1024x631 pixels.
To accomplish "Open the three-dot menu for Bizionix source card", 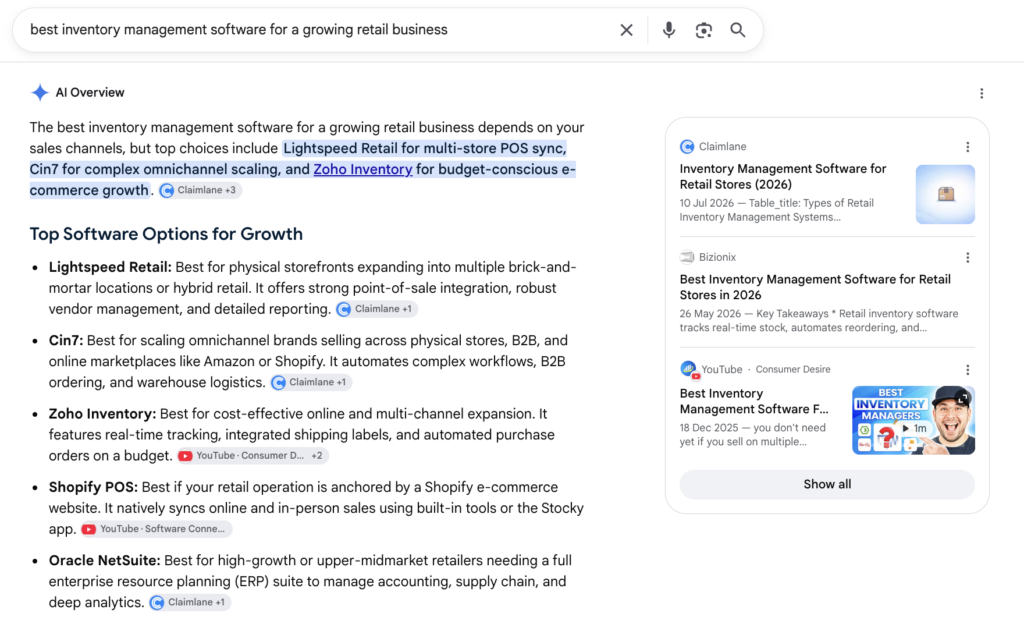I will [968, 257].
